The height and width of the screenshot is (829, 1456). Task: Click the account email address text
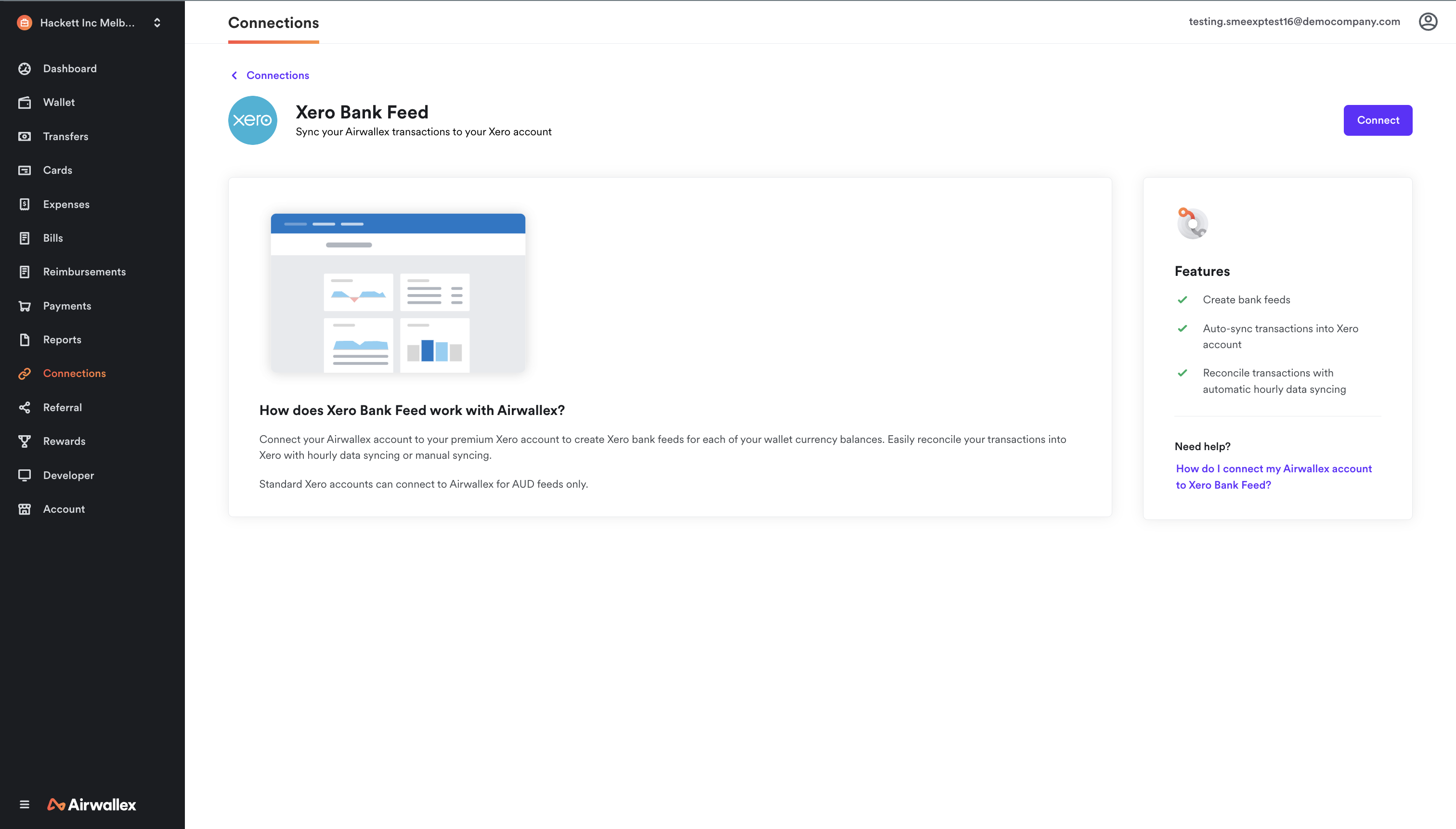[1294, 22]
